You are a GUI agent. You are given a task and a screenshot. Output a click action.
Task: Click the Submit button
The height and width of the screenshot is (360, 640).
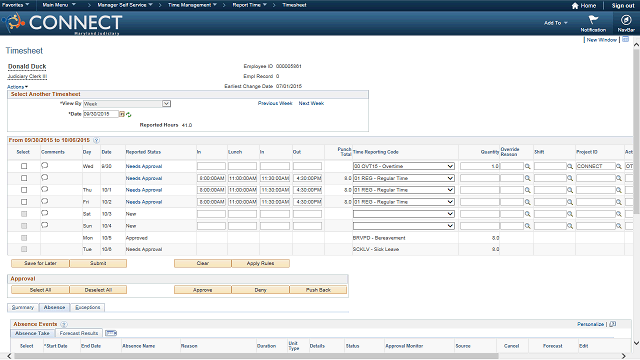coord(98,263)
